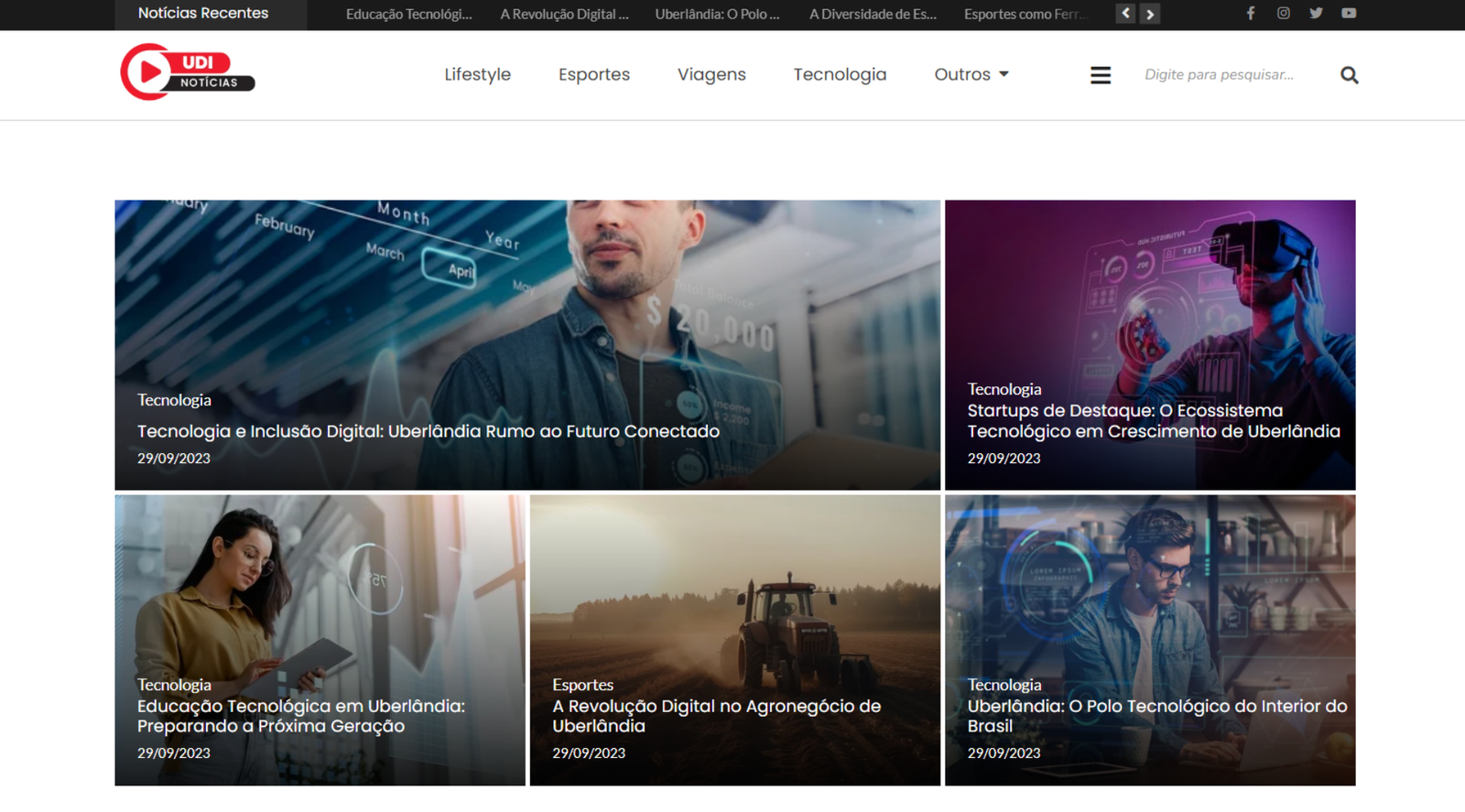Screen dimensions: 1465x812
Task: Open Tecnologia in the navigation bar
Action: pyautogui.click(x=840, y=74)
